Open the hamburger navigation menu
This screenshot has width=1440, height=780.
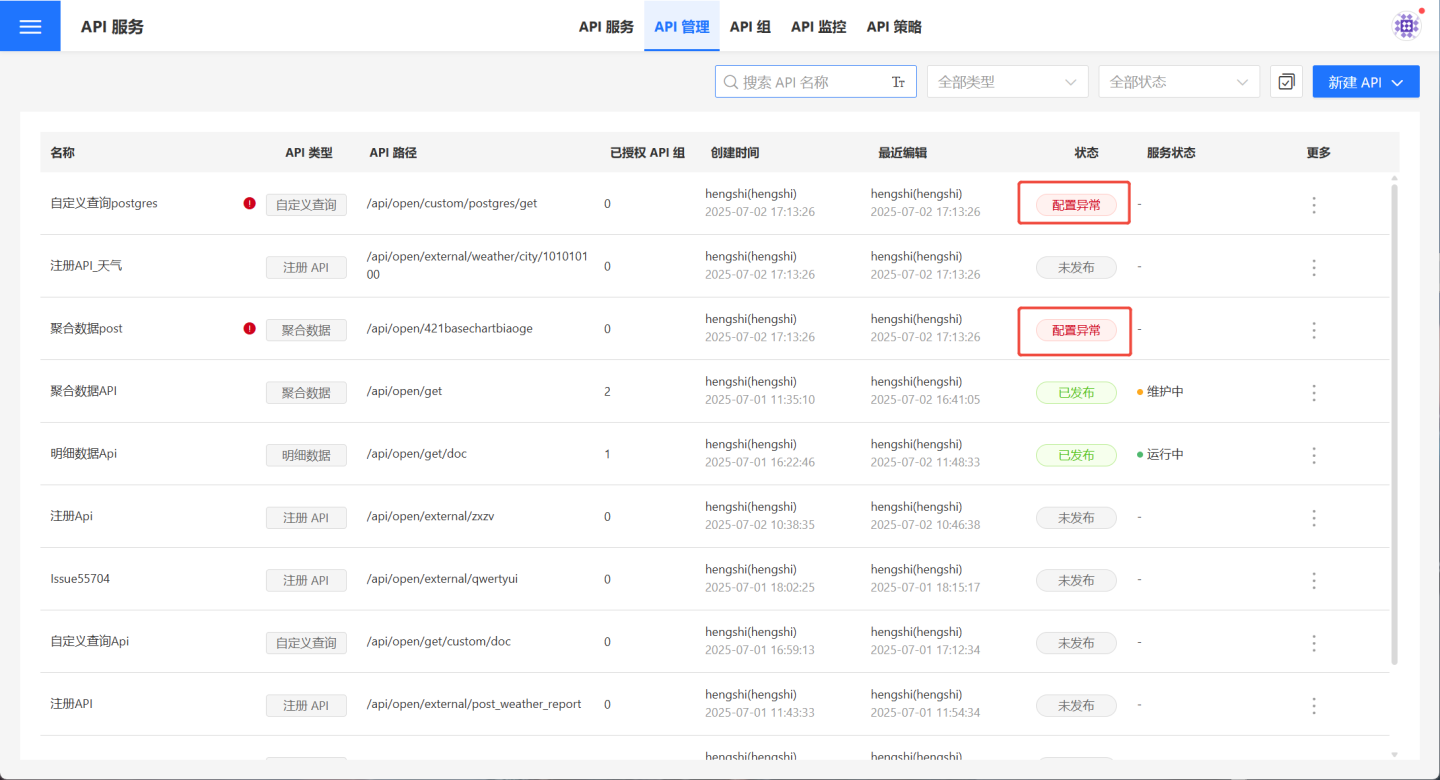tap(30, 26)
